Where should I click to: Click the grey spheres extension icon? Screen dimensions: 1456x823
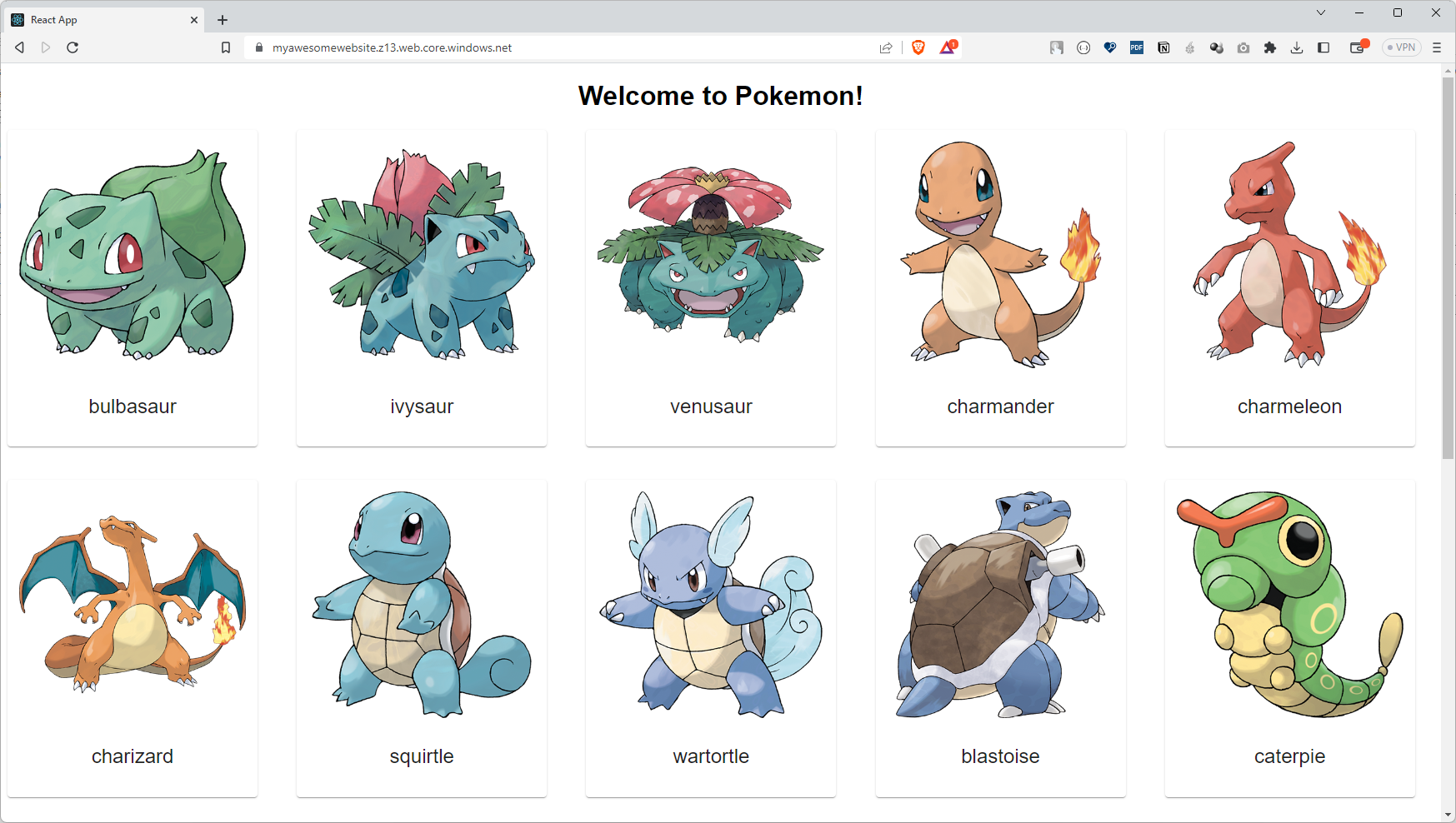coord(1217,47)
